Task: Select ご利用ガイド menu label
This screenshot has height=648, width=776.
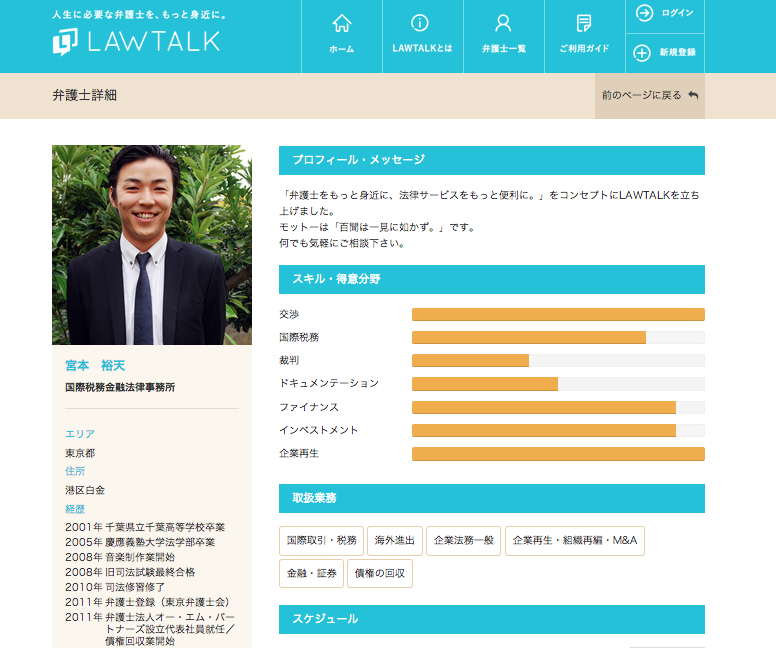Action: pyautogui.click(x=584, y=49)
